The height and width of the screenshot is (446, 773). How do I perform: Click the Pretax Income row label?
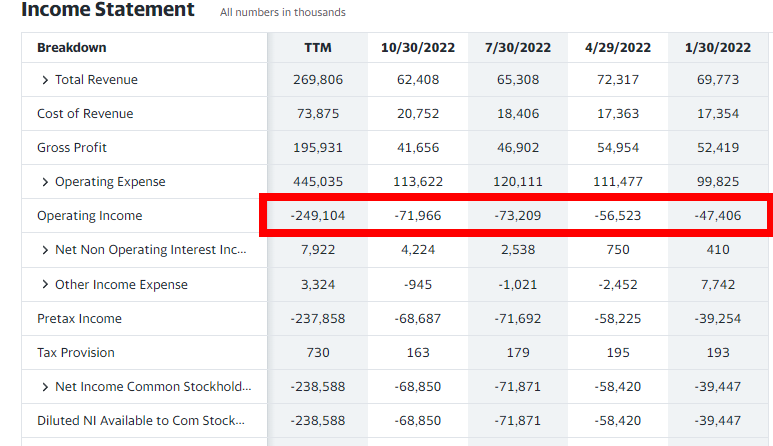(79, 319)
